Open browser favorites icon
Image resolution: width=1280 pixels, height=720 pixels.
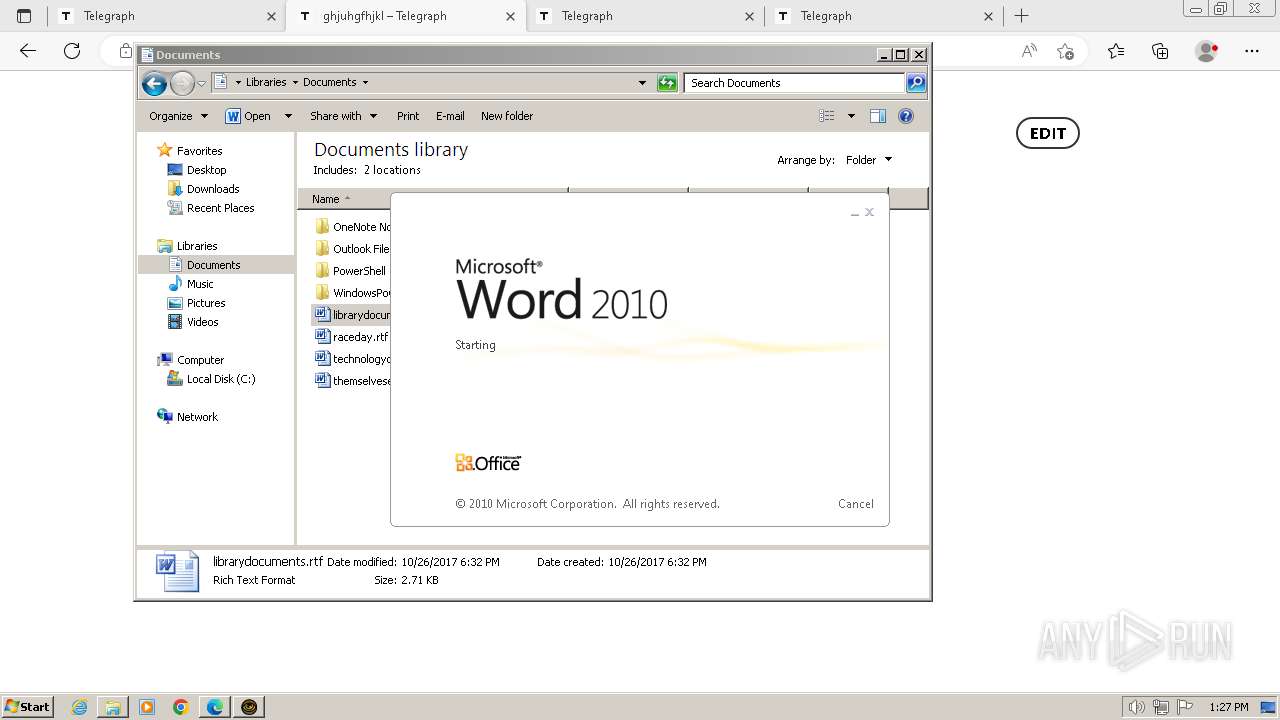pos(1116,51)
